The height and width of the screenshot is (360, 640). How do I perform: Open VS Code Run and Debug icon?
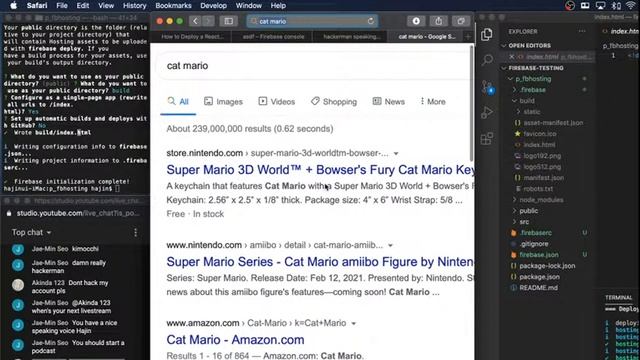pos(487,113)
